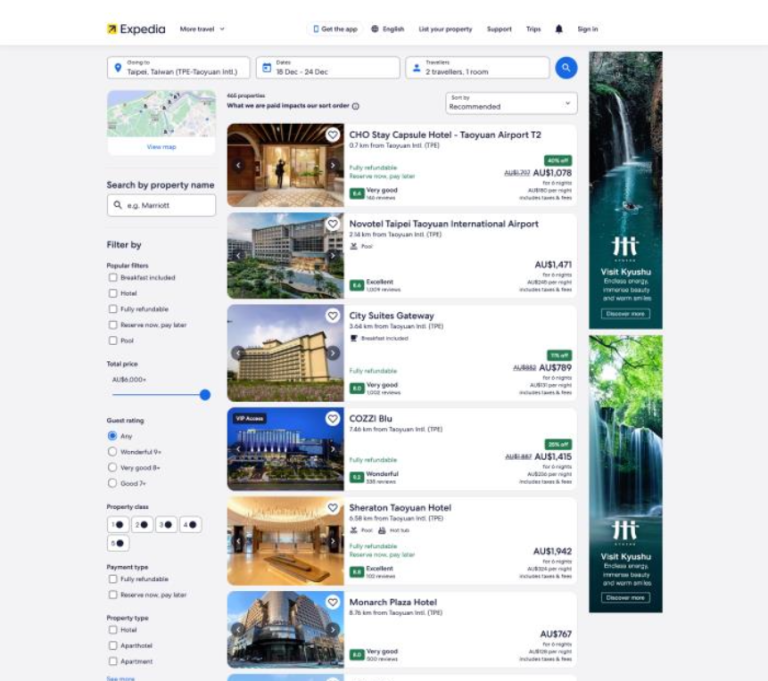Save Novotel Taipei Taoyuan with heart icon
This screenshot has width=768, height=681.
coord(333,224)
